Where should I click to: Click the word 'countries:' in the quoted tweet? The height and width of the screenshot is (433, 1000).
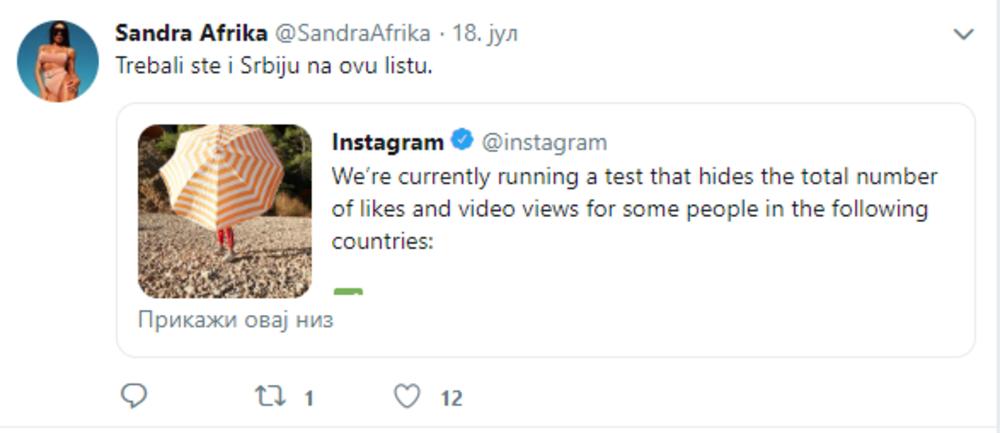pyautogui.click(x=381, y=241)
